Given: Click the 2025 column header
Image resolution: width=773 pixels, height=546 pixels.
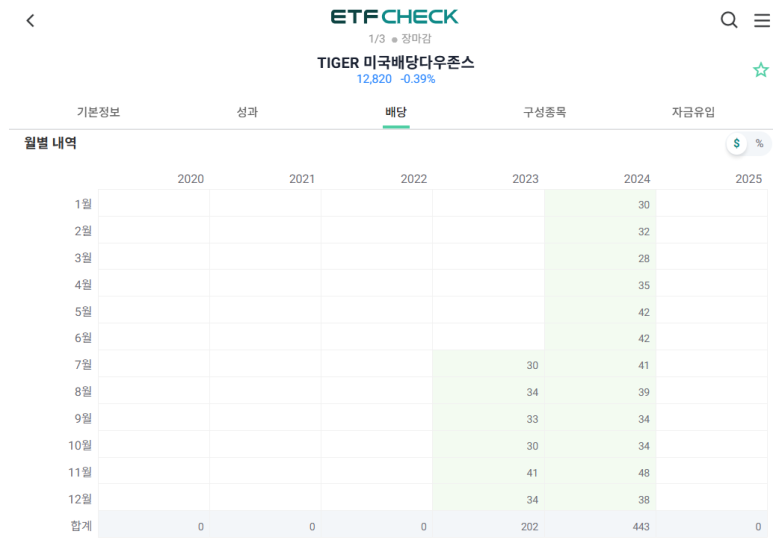Looking at the screenshot, I should (x=749, y=179).
